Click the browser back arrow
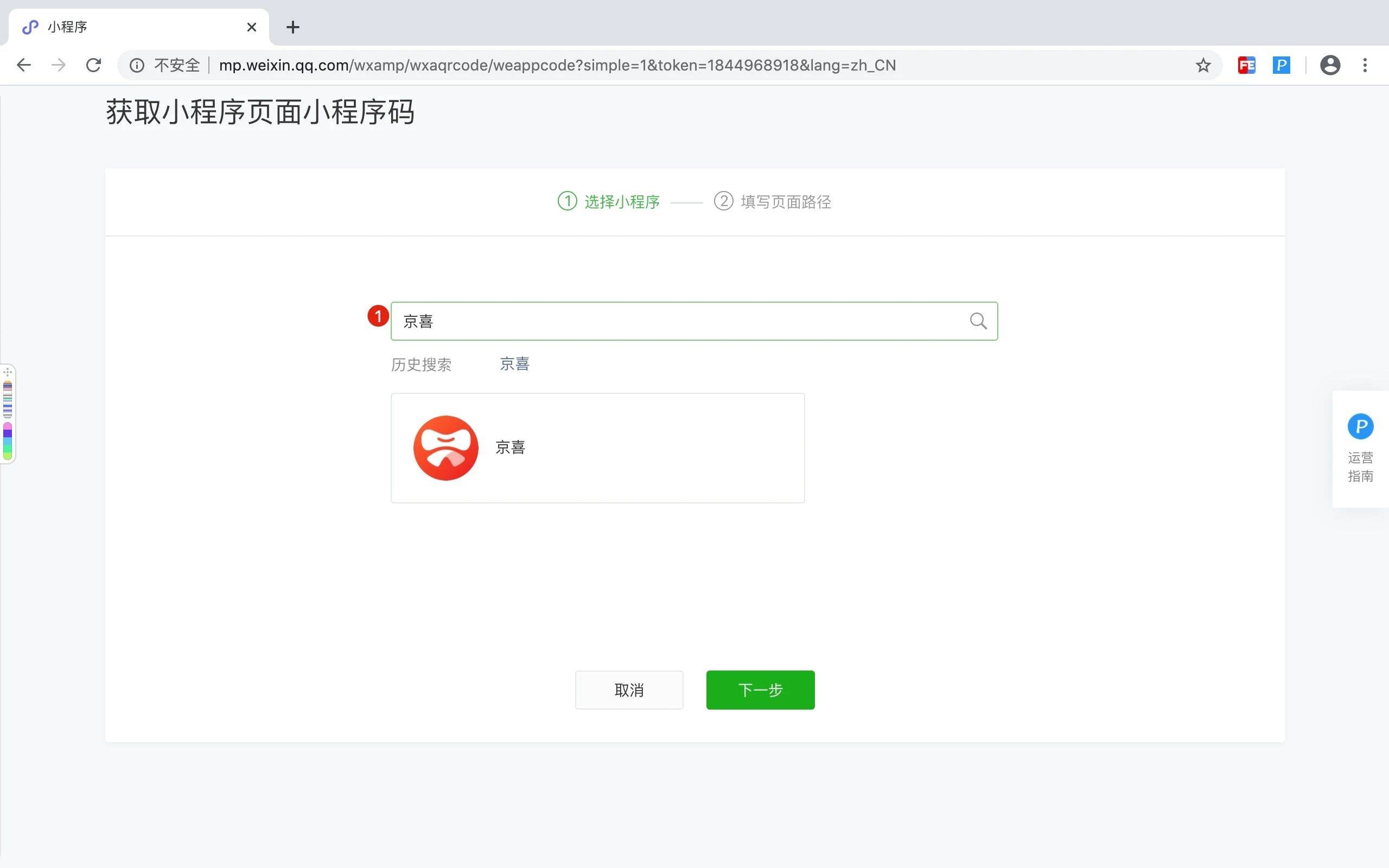The image size is (1389, 868). [23, 65]
